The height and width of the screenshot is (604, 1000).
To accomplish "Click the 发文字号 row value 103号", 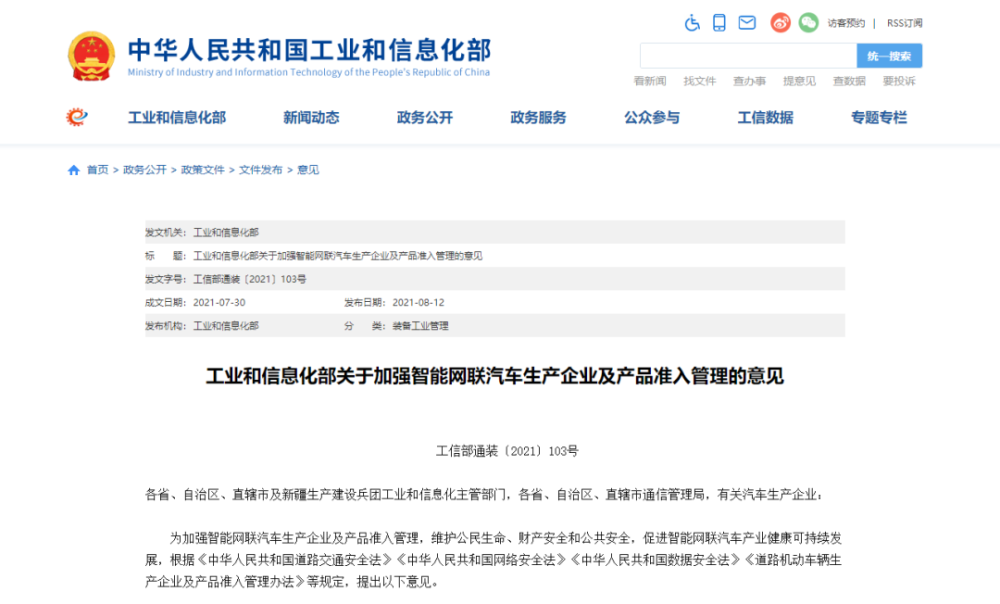I will (x=249, y=279).
